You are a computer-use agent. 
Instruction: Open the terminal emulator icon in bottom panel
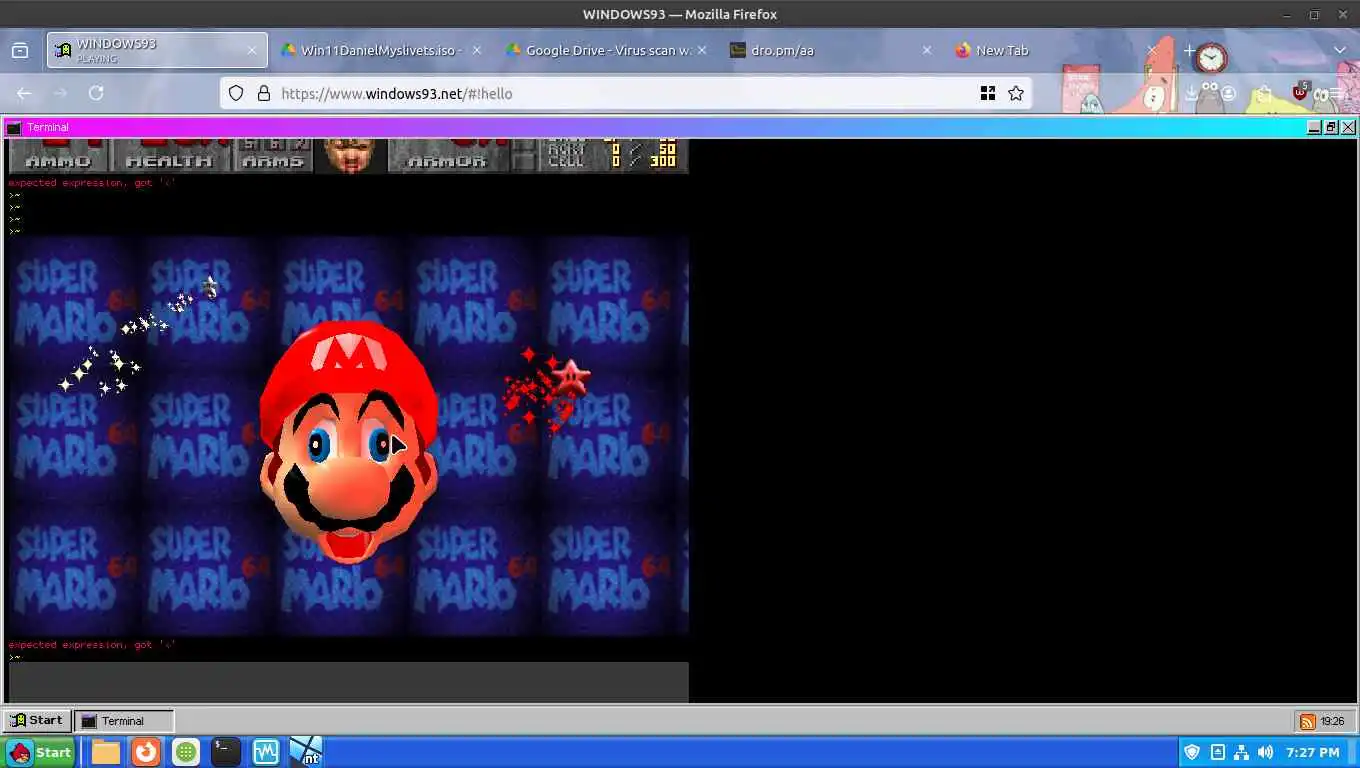tap(226, 752)
